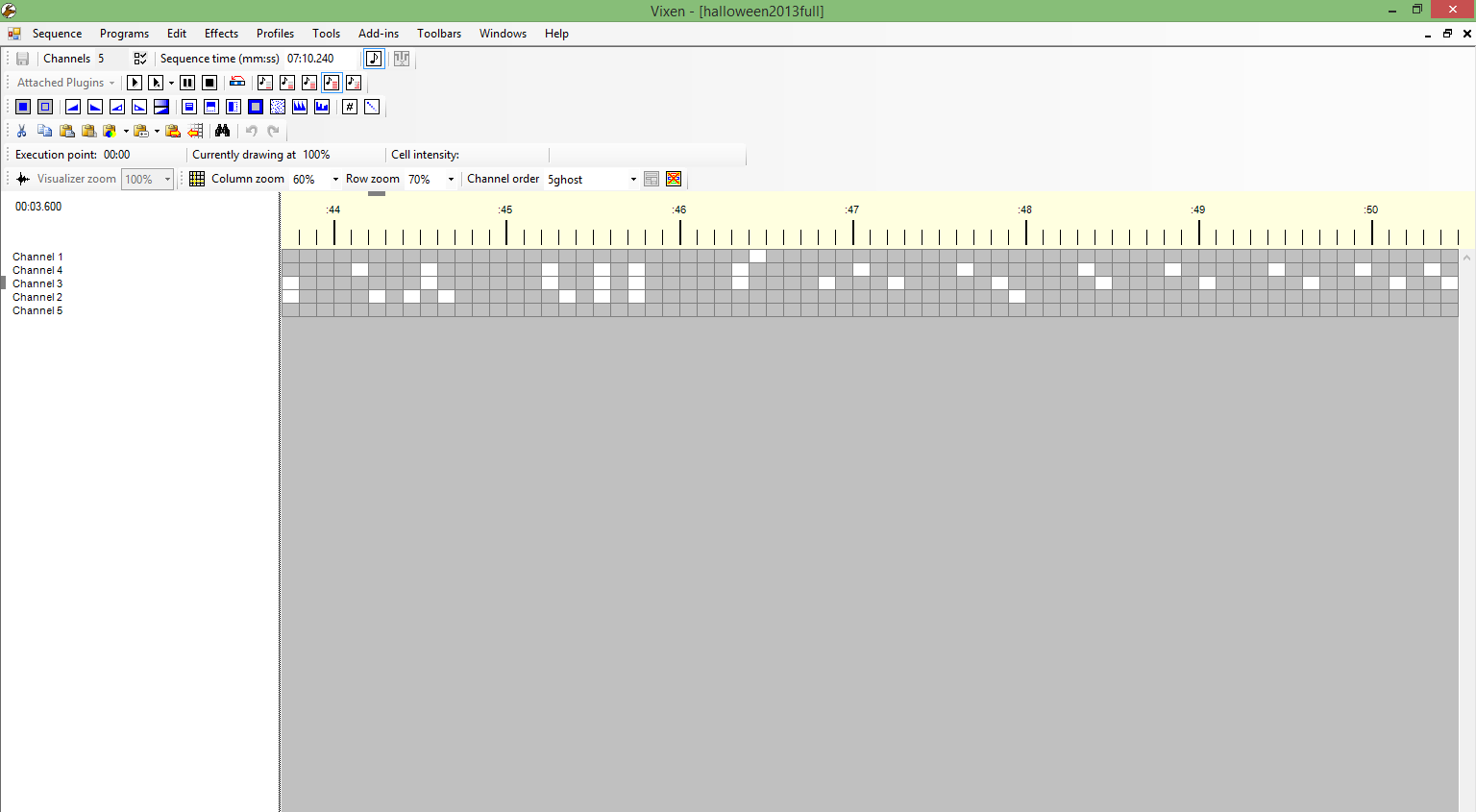Open the Add-ins menu
The height and width of the screenshot is (812, 1476).
click(x=378, y=34)
